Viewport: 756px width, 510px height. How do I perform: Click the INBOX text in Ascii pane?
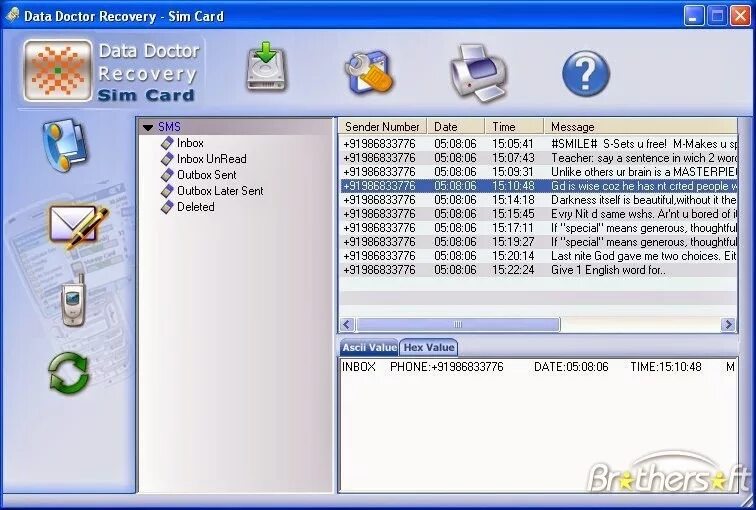coord(359,367)
